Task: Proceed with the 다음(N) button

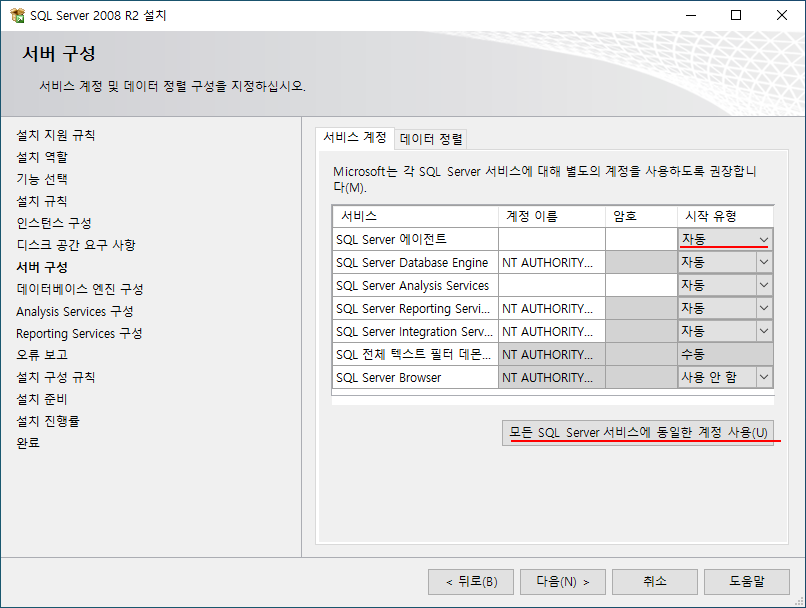Action: [563, 582]
